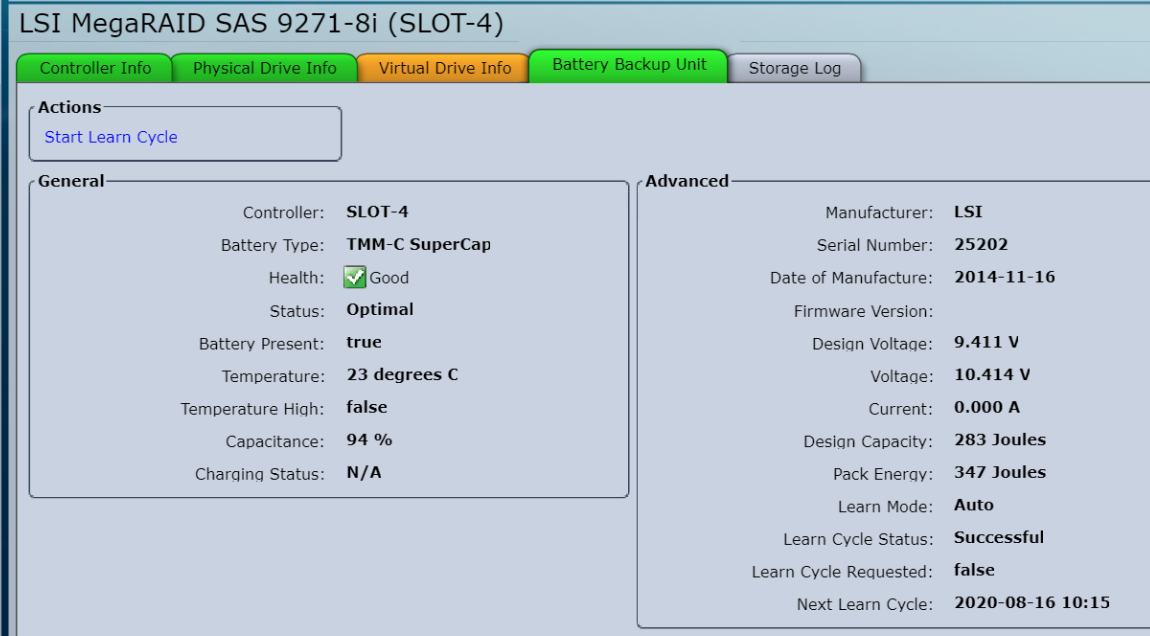
Task: Select the Battery Backup Unit tab
Action: (629, 65)
